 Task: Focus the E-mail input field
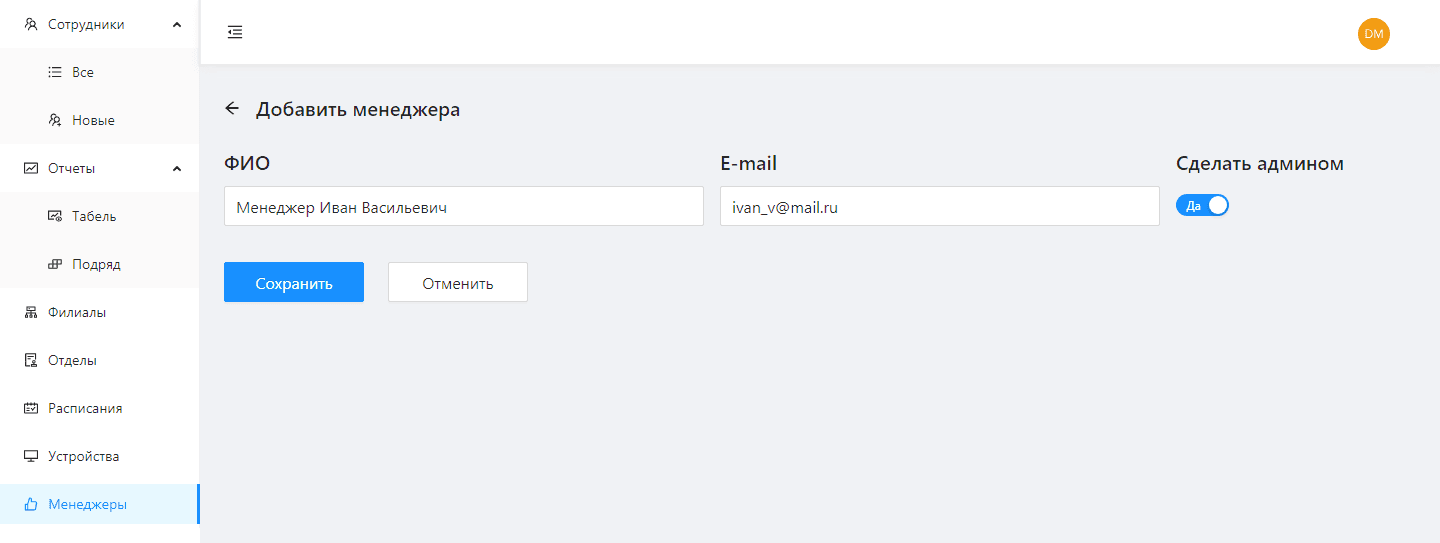click(940, 206)
